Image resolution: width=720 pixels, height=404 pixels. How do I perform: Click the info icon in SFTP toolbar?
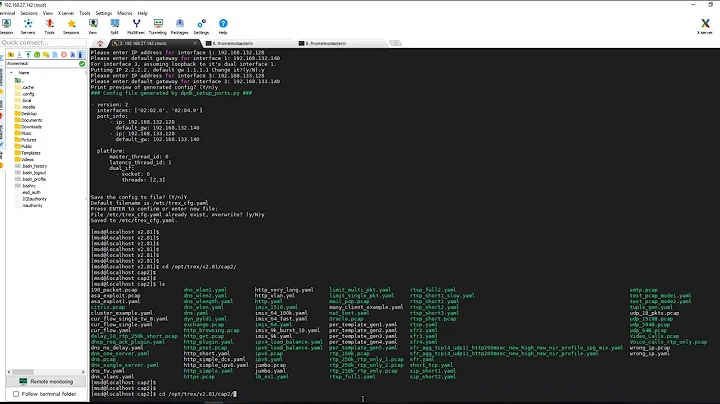(x=80, y=55)
